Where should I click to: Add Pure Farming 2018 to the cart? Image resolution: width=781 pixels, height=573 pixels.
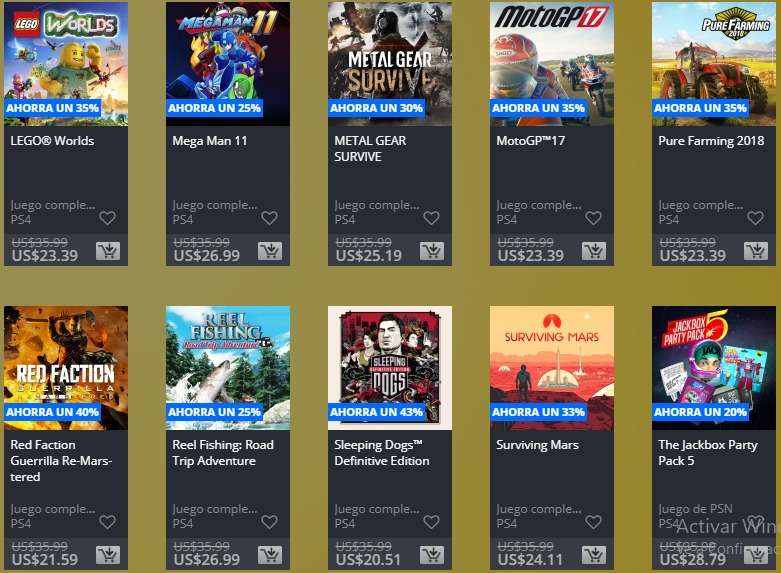click(x=756, y=251)
